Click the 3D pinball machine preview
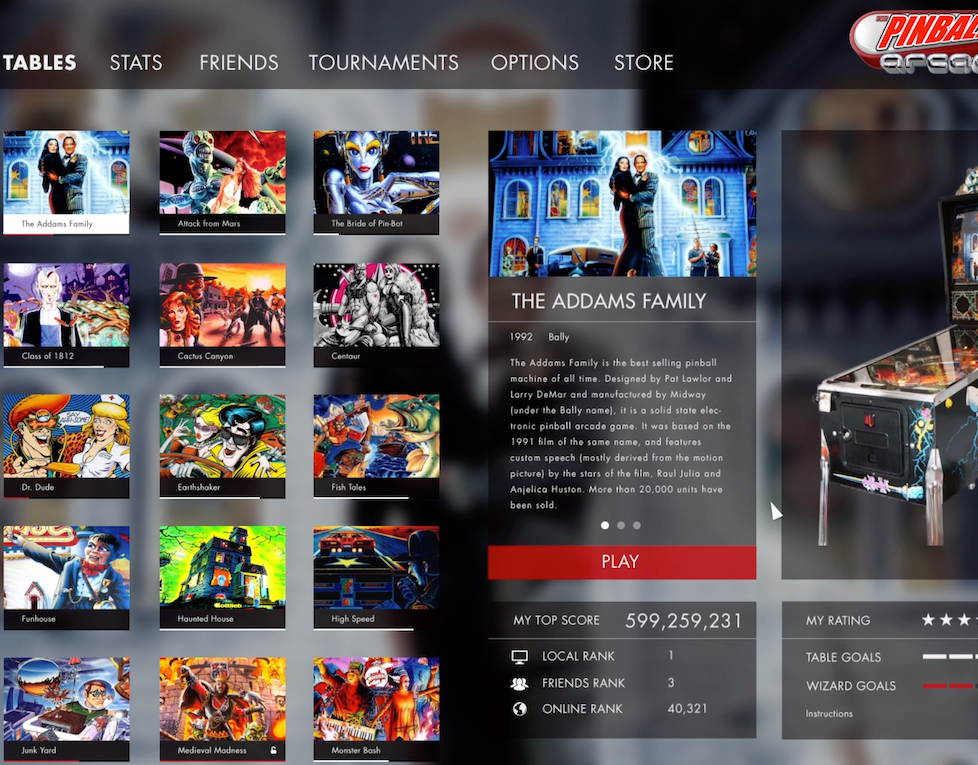The width and height of the screenshot is (978, 765). [x=896, y=355]
